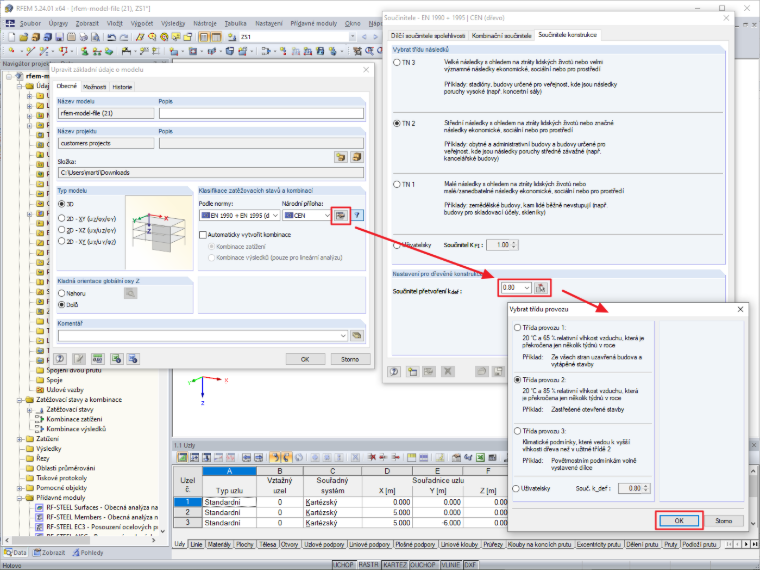Select Třída provozu 3 option
Image resolution: width=760 pixels, height=570 pixels.
pyautogui.click(x=517, y=431)
